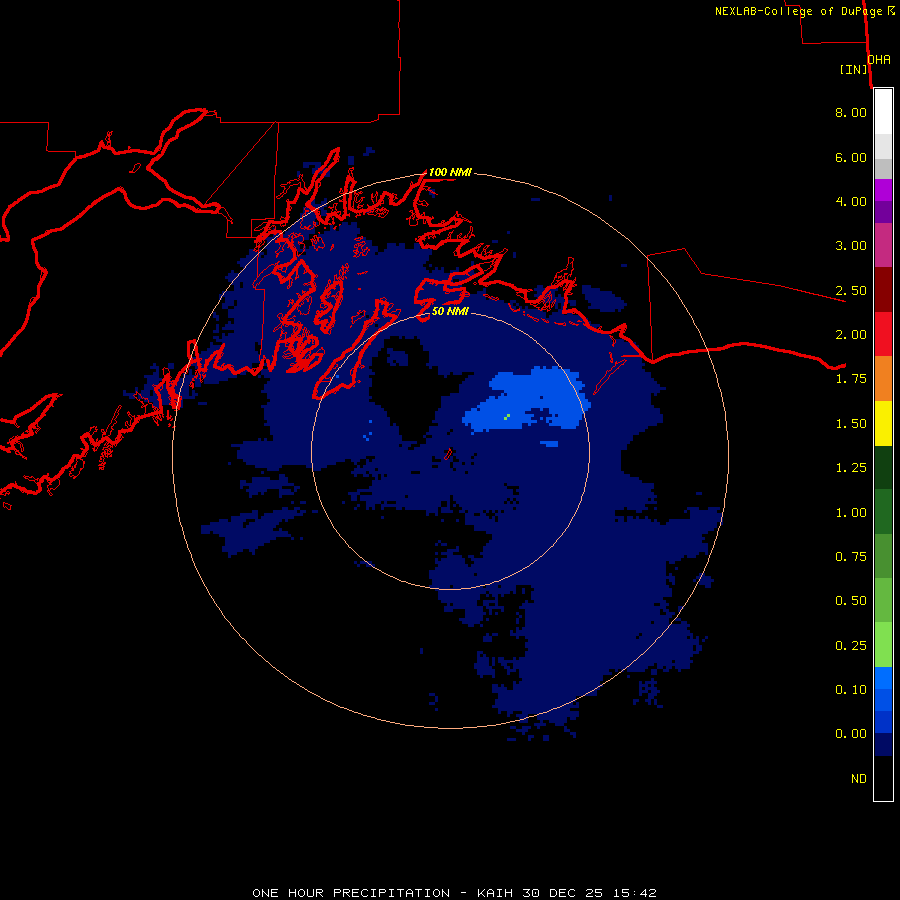Image resolution: width=900 pixels, height=900 pixels.
Task: Click the 0.25 legend value
Action: coord(851,646)
